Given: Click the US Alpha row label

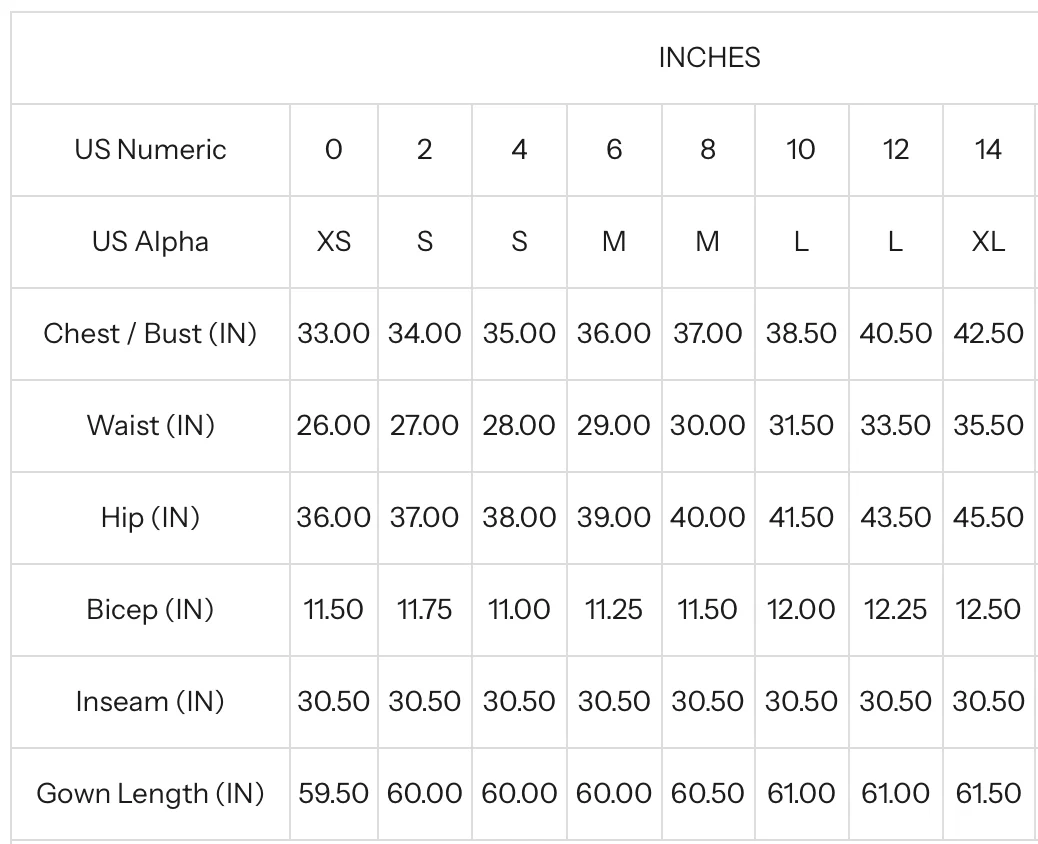Looking at the screenshot, I should tap(150, 242).
